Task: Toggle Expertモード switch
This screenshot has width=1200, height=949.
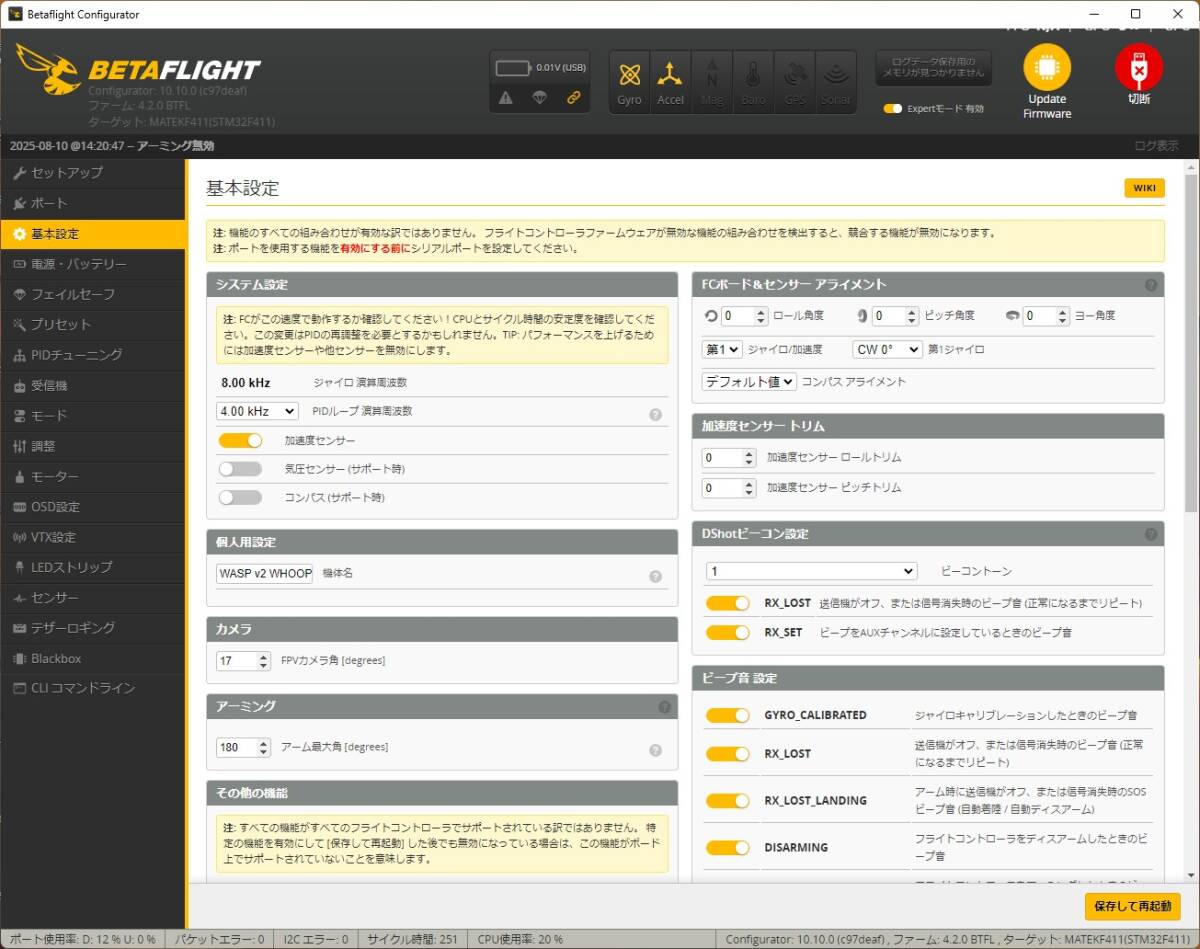Action: tap(893, 109)
